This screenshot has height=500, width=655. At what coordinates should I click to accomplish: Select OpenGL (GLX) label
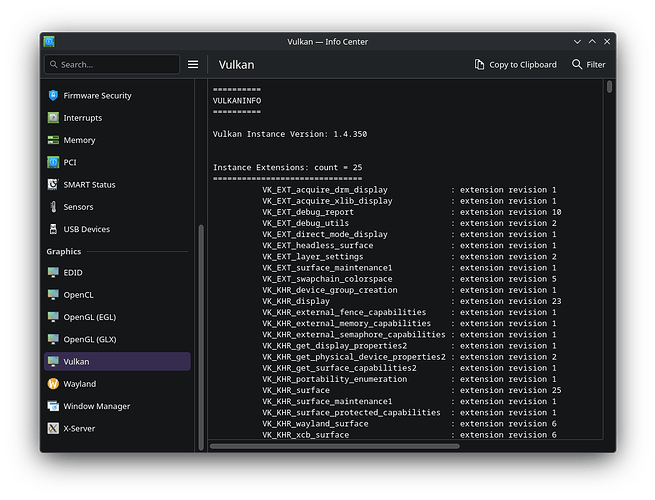coord(90,339)
